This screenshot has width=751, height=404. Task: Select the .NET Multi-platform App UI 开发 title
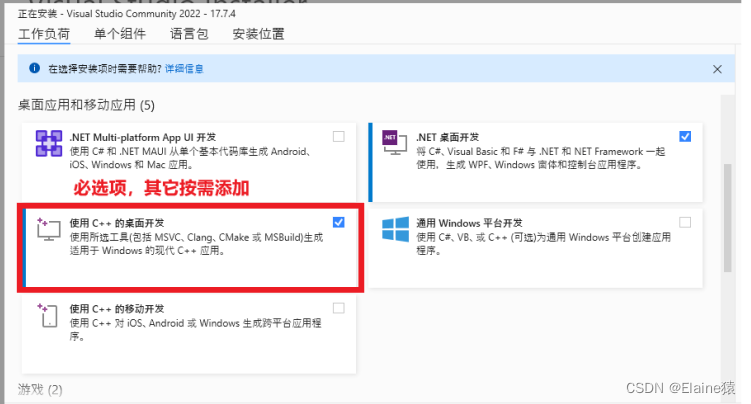[x=142, y=137]
